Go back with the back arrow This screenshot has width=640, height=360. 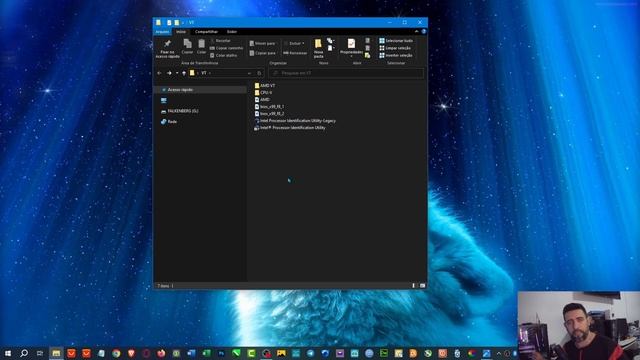(x=159, y=73)
